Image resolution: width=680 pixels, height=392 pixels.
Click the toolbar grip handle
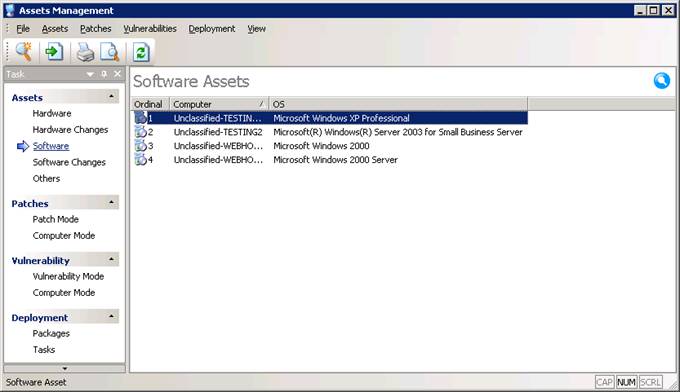point(7,52)
